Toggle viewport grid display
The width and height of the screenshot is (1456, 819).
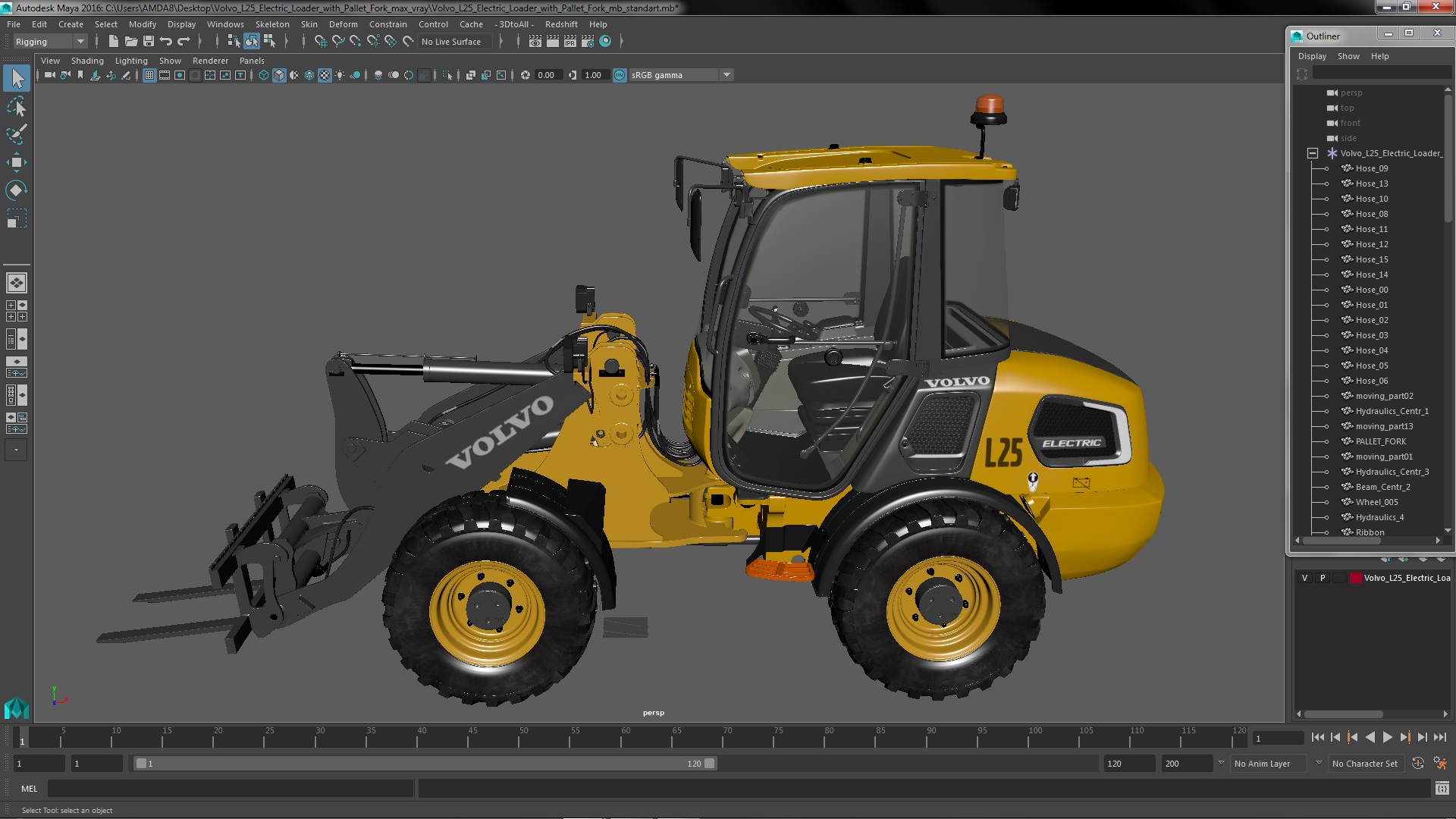tap(149, 75)
